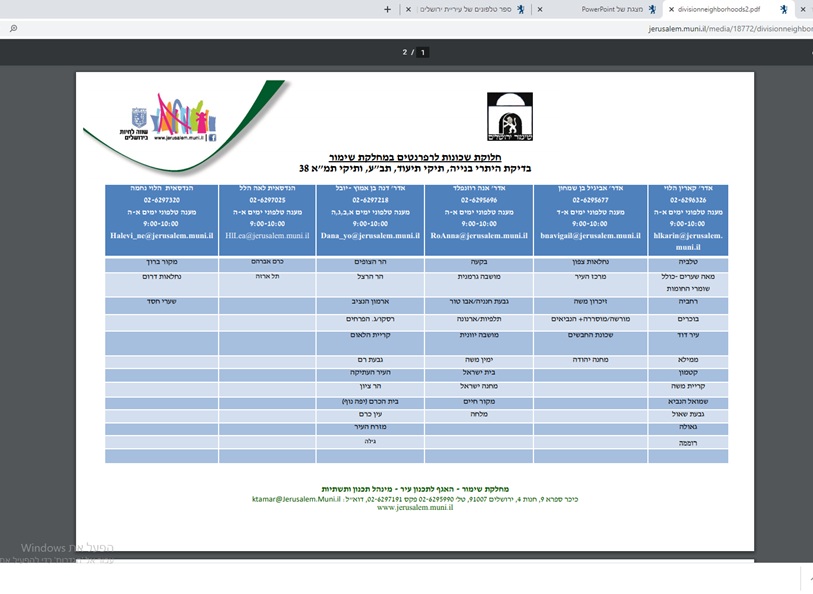Click the table cell ימין משה

click(x=479, y=360)
